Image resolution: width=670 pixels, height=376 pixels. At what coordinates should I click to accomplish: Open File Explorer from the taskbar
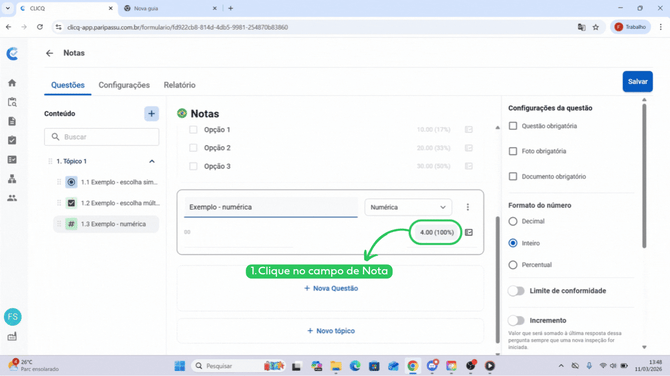(x=336, y=366)
